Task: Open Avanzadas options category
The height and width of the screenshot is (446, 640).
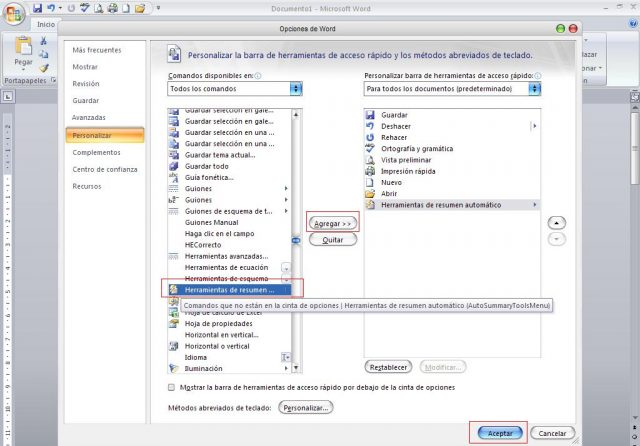Action: click(x=89, y=117)
